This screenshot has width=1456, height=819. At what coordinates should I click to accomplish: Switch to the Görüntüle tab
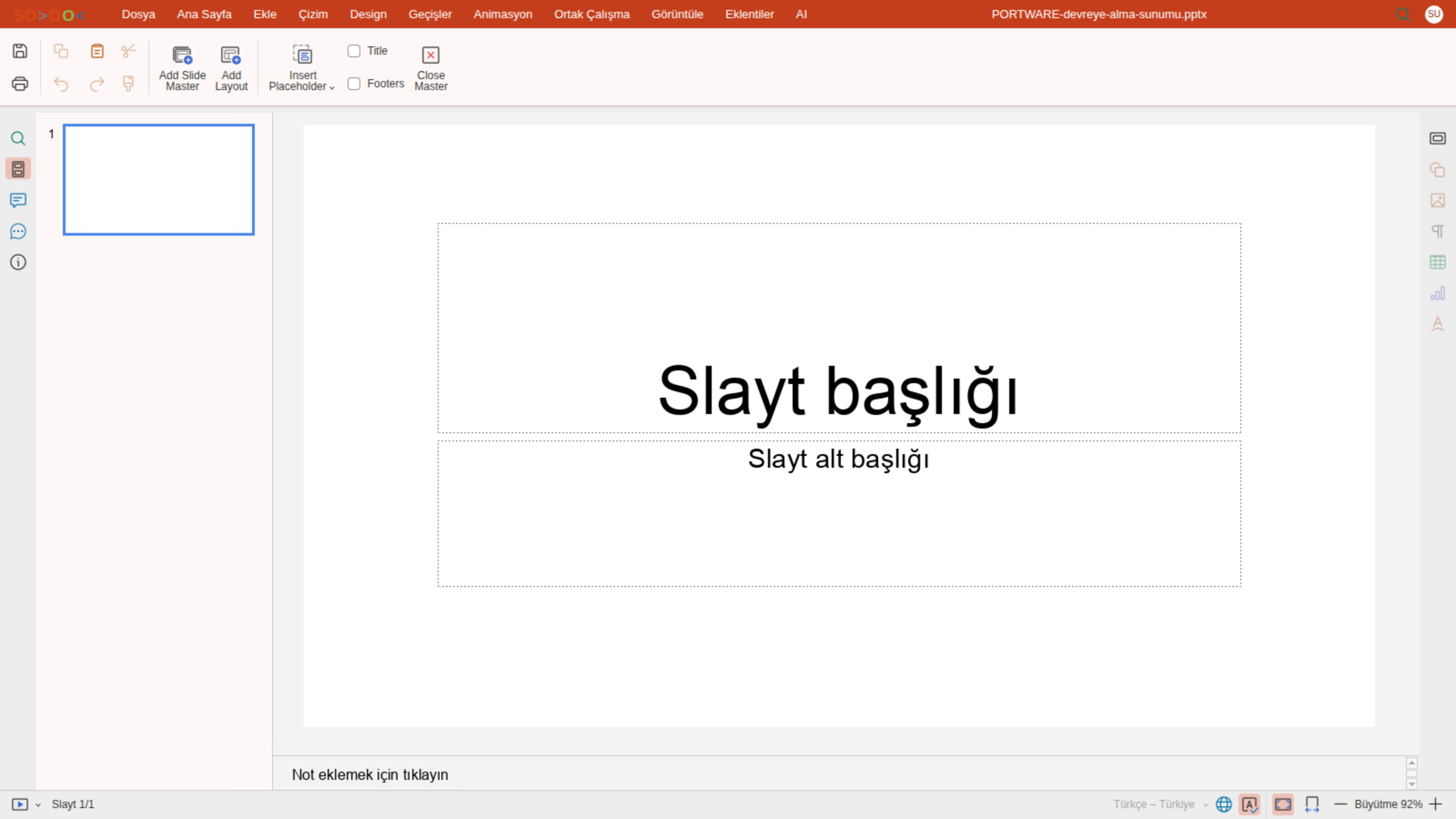[677, 14]
